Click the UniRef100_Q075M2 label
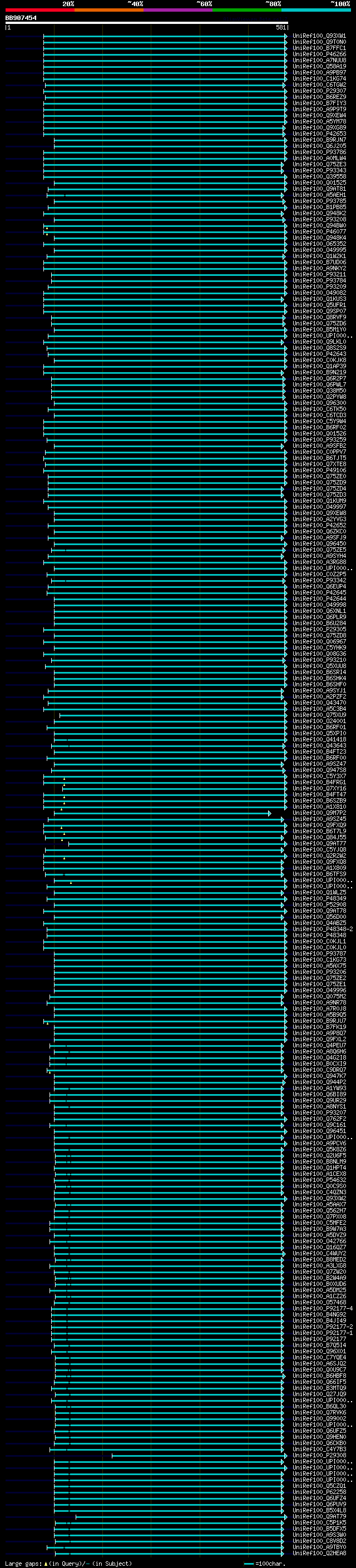 point(319,996)
